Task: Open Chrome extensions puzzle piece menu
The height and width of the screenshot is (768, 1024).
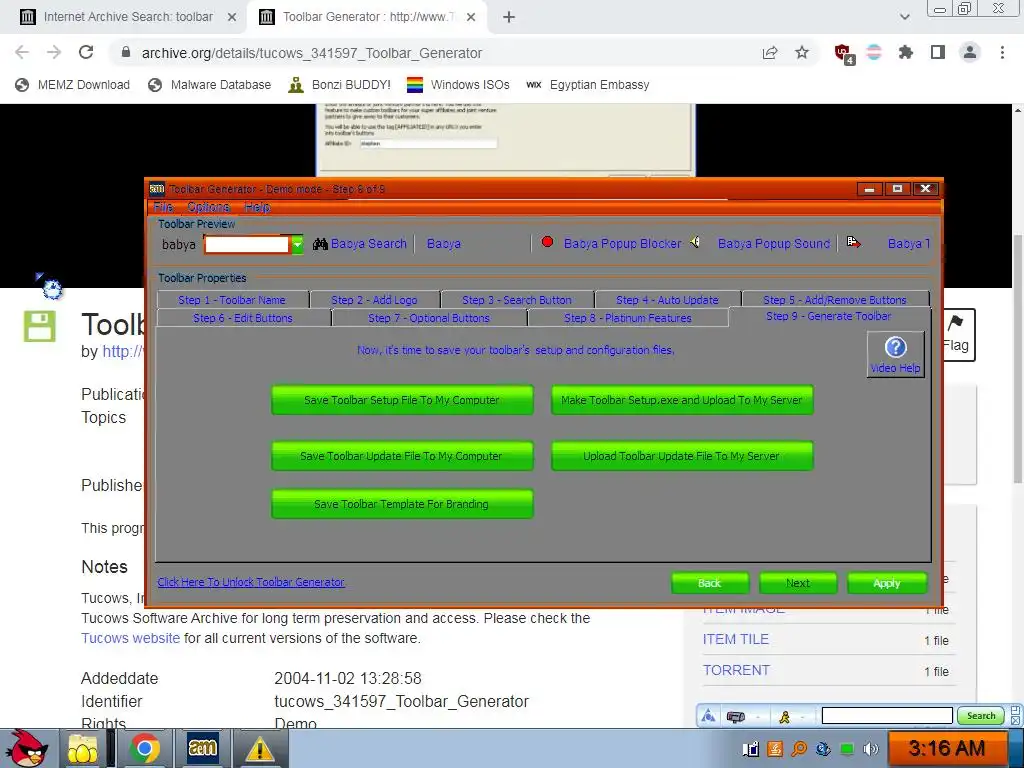Action: (x=905, y=52)
